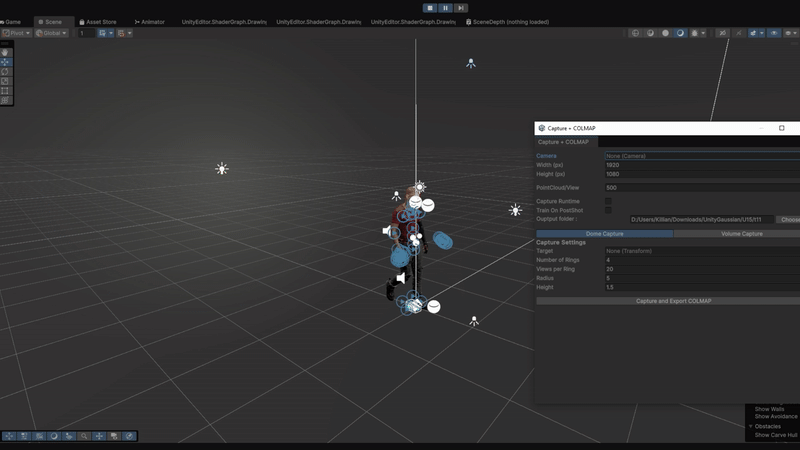
Task: Collapse the Obstacles section
Action: click(x=751, y=426)
